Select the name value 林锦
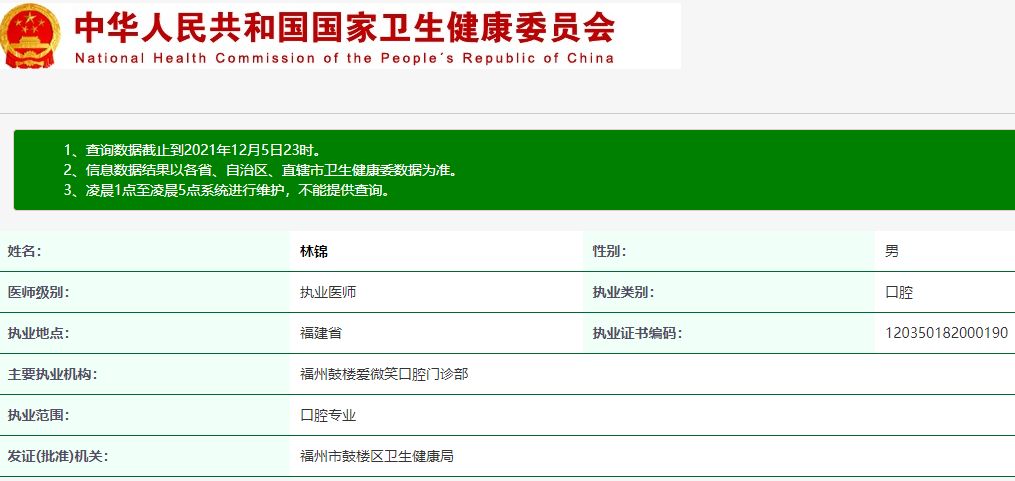This screenshot has width=1015, height=481. 314,252
